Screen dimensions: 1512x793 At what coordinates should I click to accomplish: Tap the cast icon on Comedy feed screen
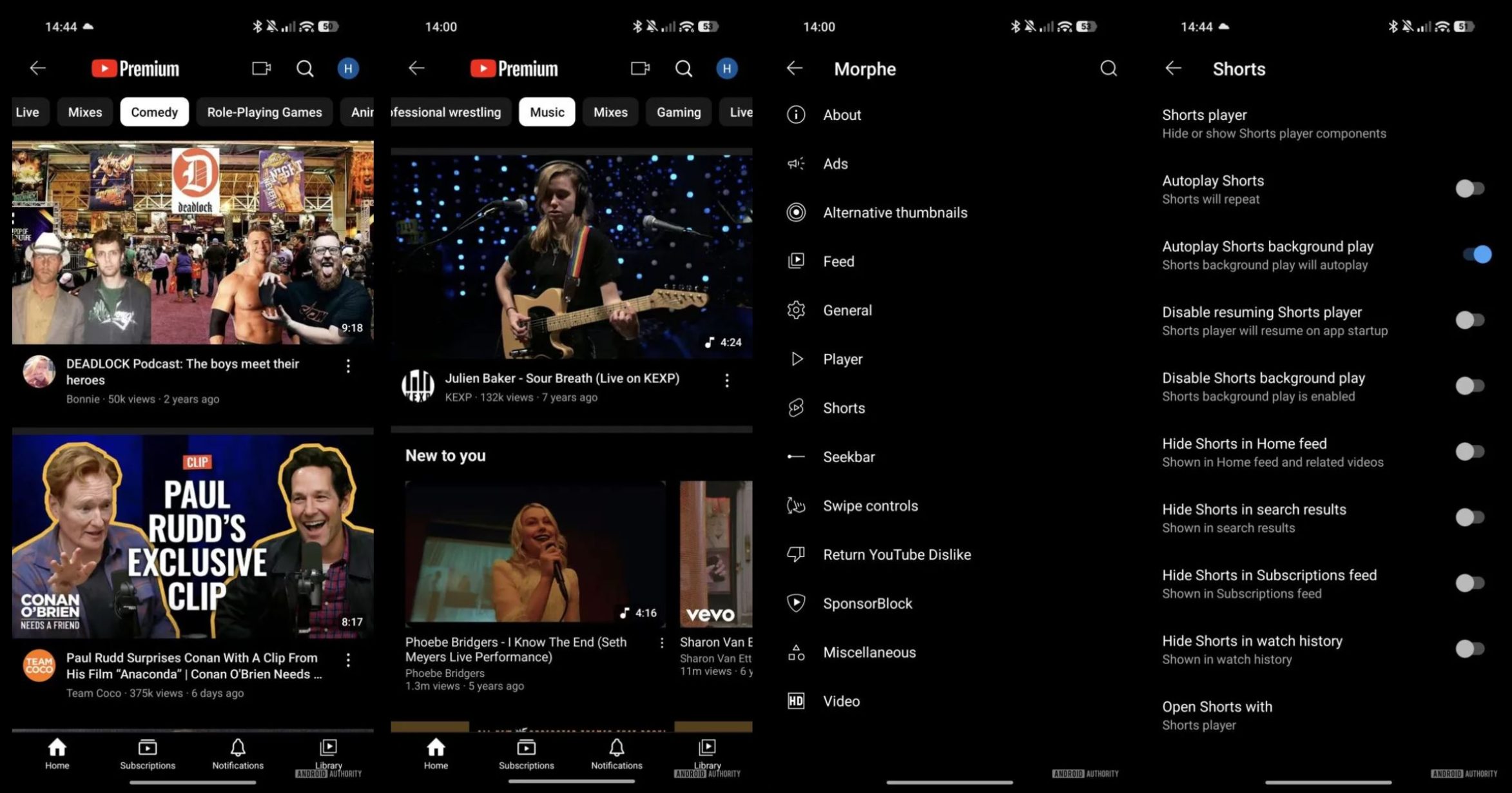point(261,68)
